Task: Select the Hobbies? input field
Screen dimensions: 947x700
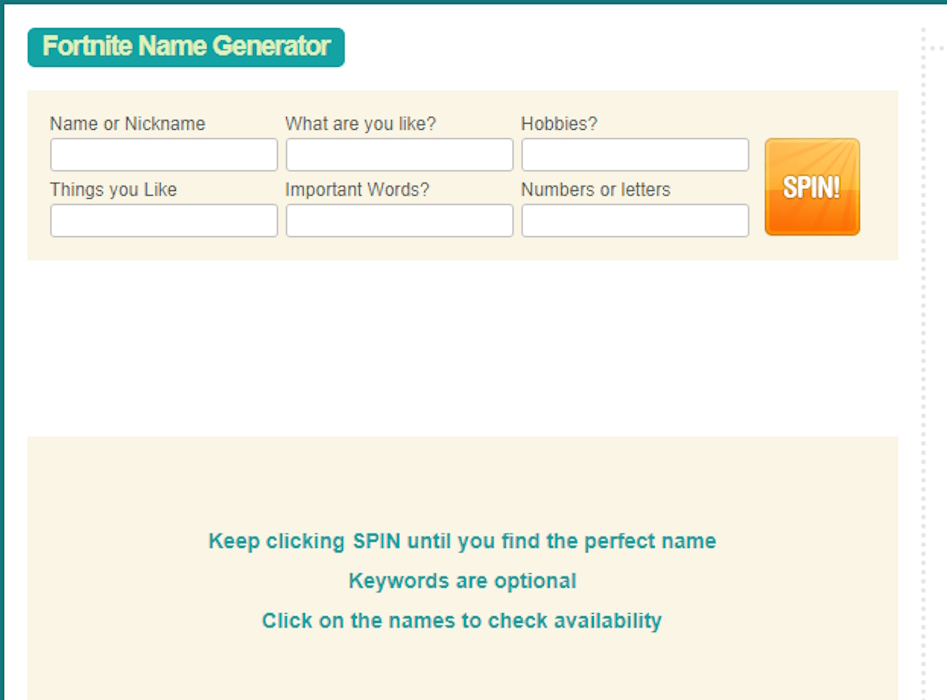Action: (635, 155)
